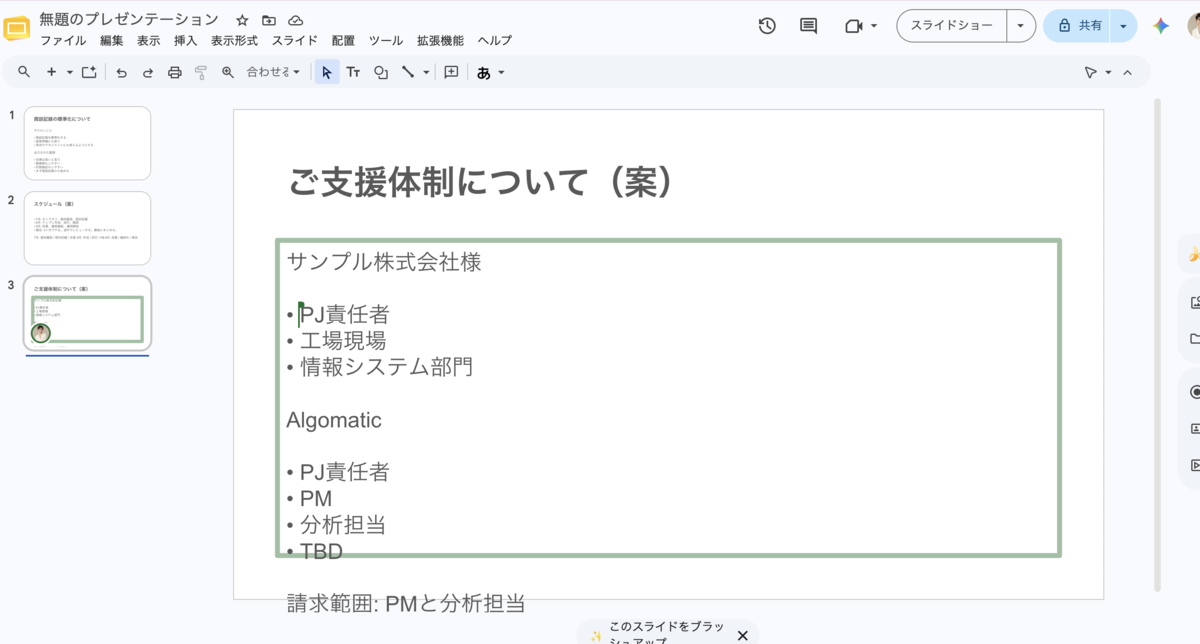1200x644 pixels.
Task: Select slide 1 thumbnail in filmstrip
Action: 88,143
